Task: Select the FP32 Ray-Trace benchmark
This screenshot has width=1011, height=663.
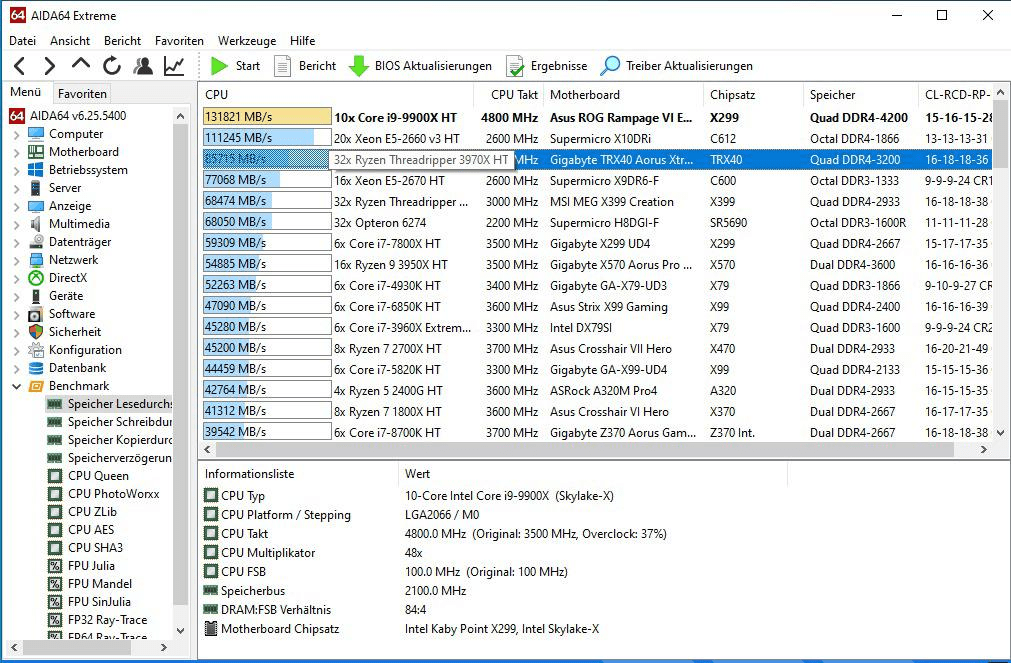Action: (97, 620)
